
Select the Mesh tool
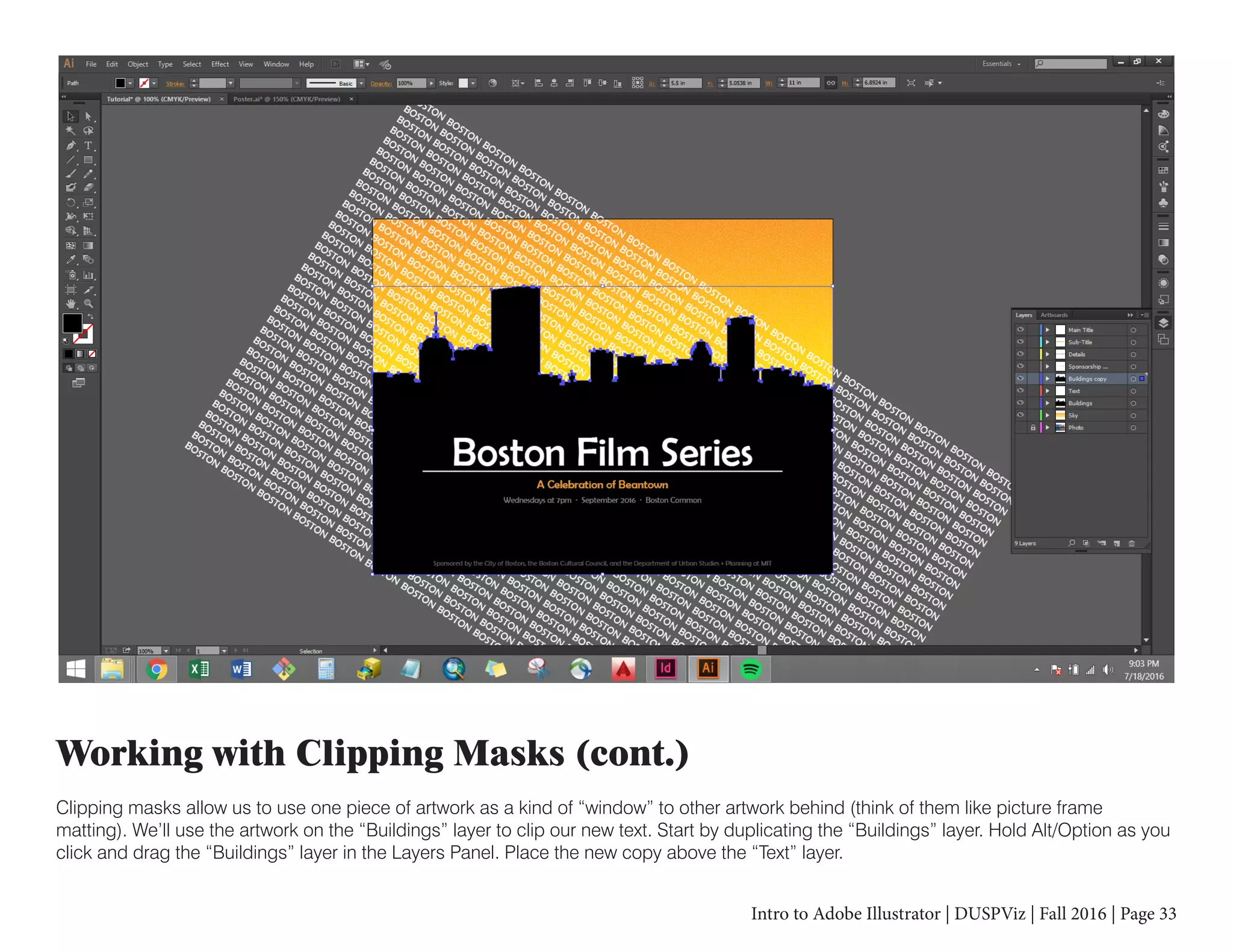[x=70, y=246]
